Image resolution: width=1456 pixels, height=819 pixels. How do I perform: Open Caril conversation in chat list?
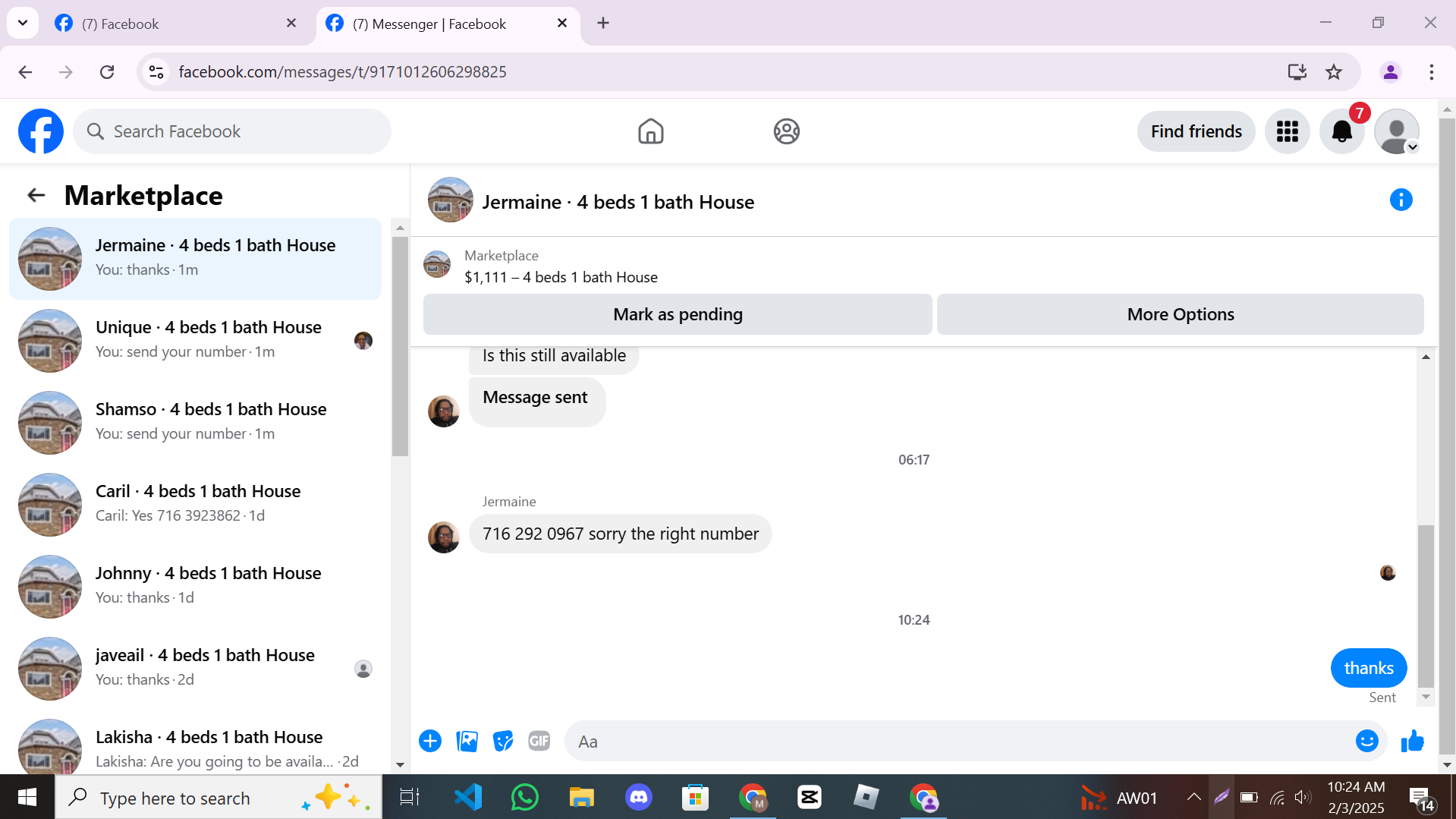pyautogui.click(x=195, y=504)
